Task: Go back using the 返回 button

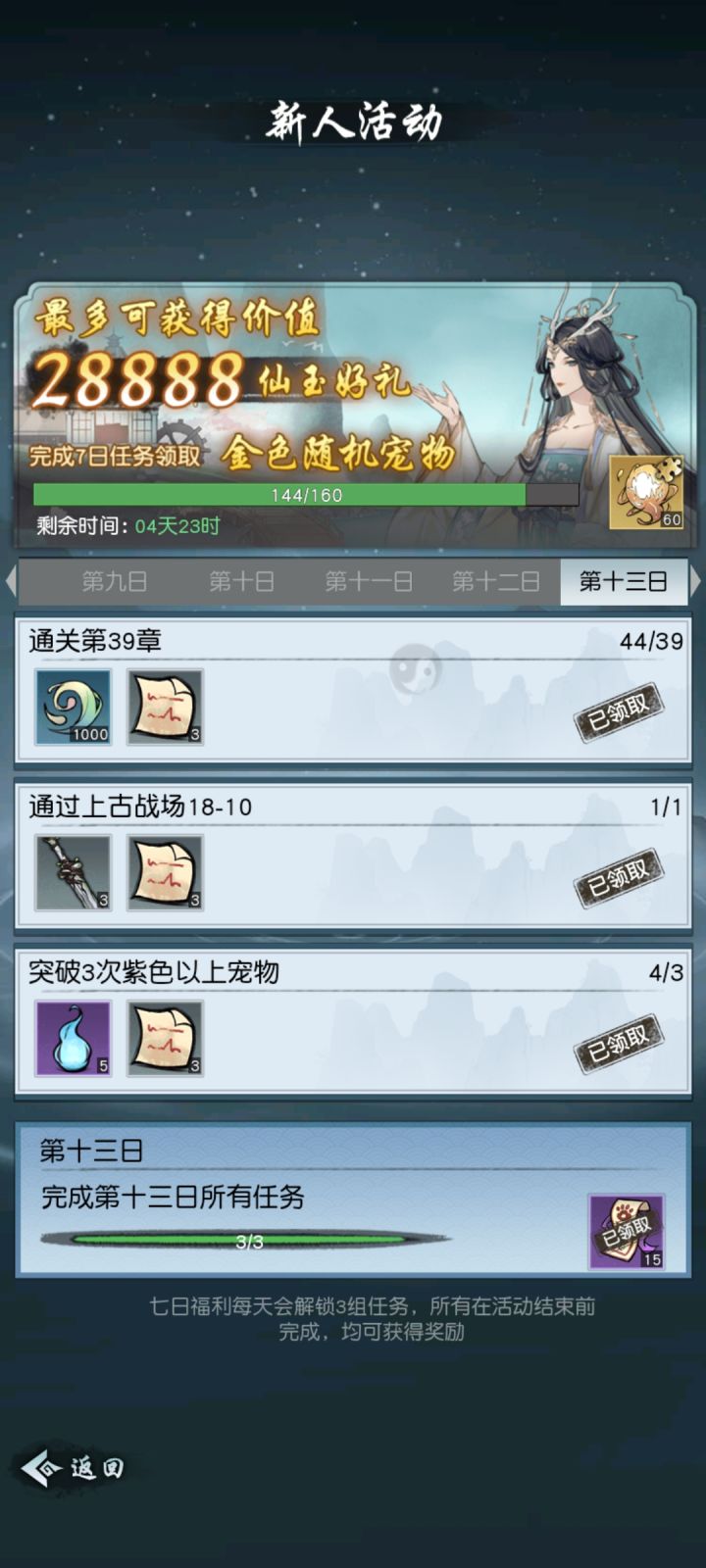Action: (74, 1468)
